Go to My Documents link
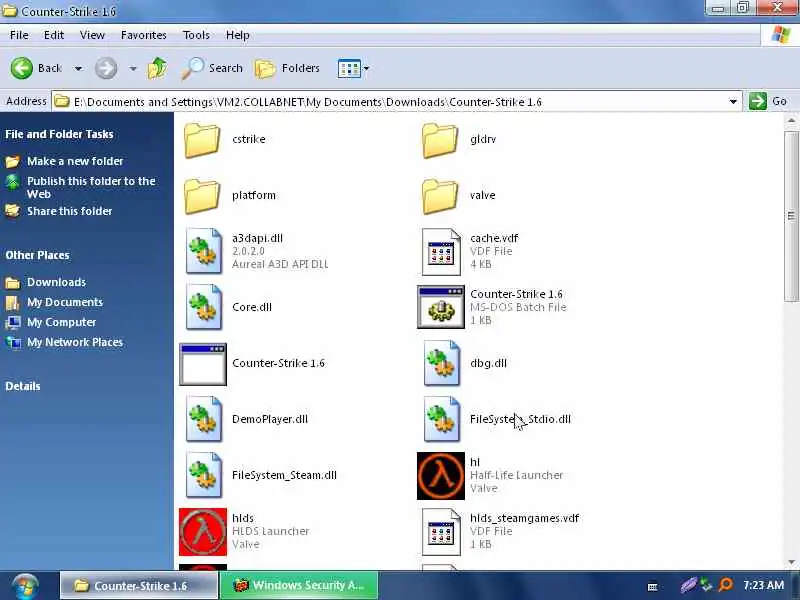 click(x=65, y=302)
